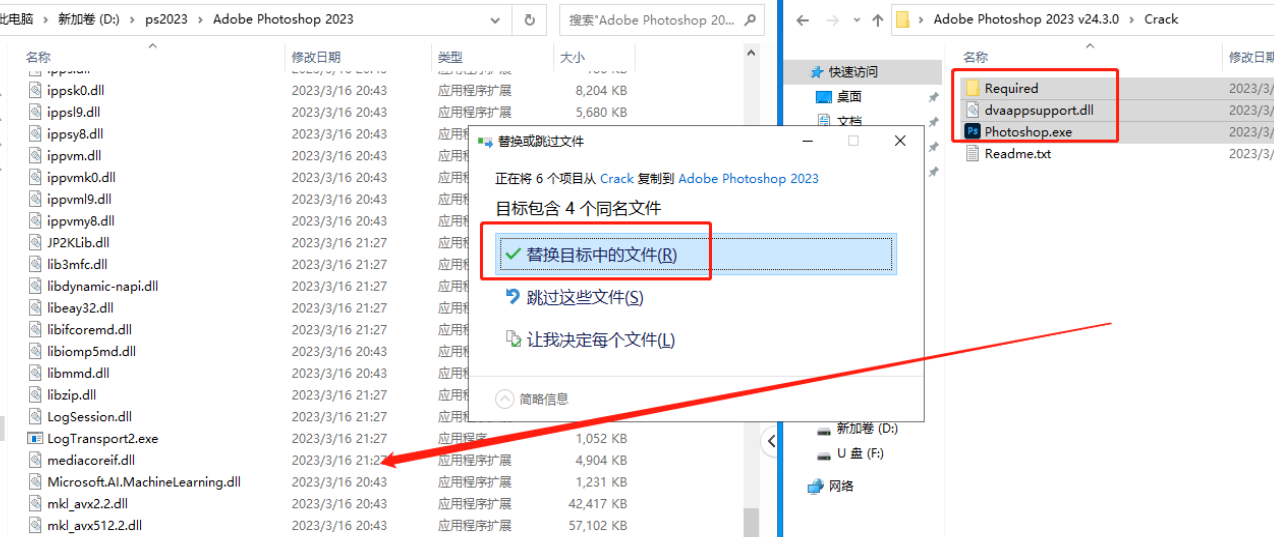
Task: Sort the left list by 修改日期 column
Action: pos(316,57)
